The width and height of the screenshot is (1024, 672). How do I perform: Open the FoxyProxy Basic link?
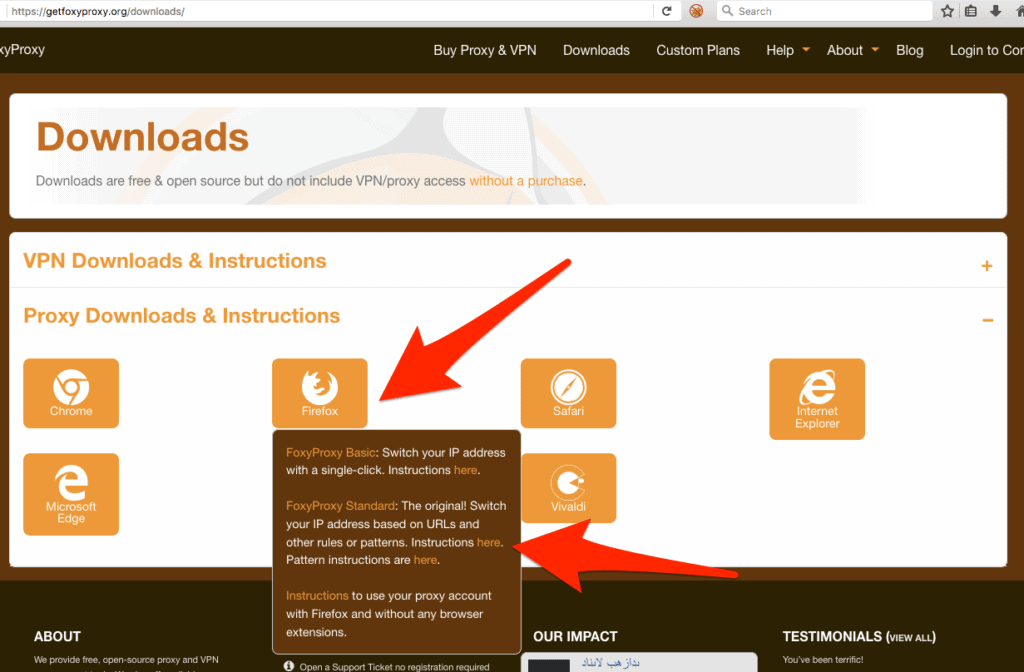[330, 453]
